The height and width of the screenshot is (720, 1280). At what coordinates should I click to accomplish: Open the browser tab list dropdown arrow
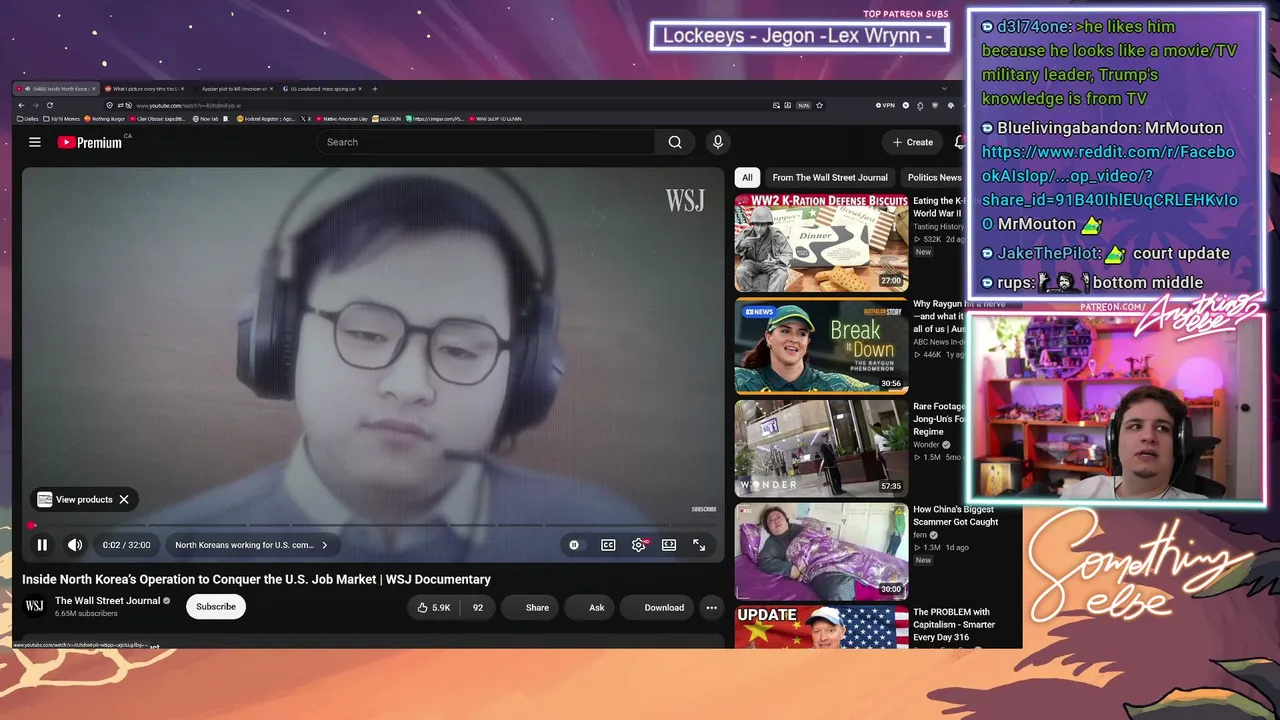[x=944, y=89]
